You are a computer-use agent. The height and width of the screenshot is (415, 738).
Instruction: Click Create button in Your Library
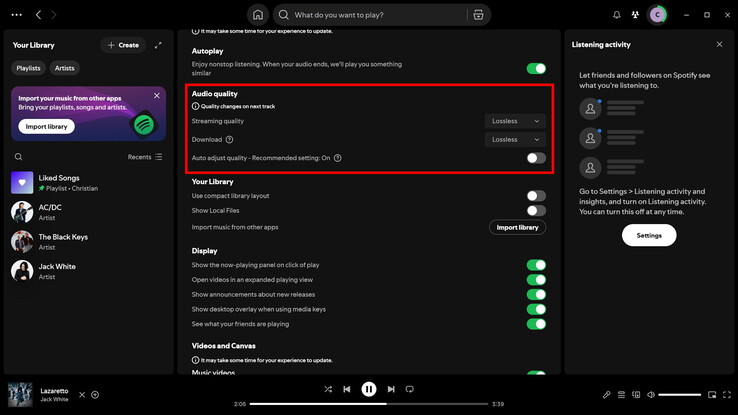point(123,45)
